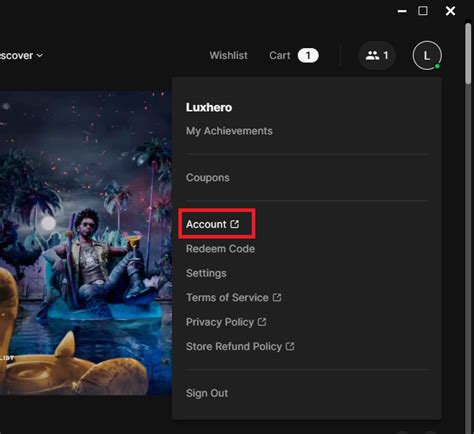
Task: Open the Cart
Action: (x=280, y=55)
